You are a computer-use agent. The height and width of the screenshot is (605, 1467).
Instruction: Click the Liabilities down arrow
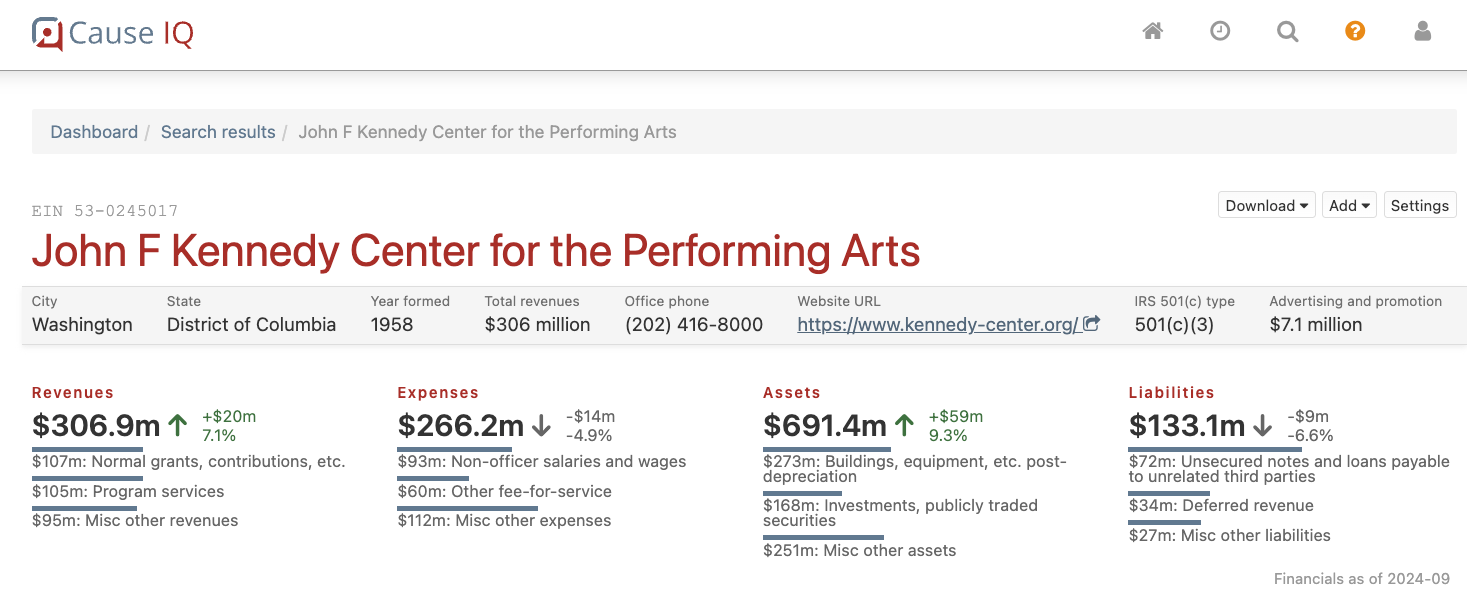[1262, 425]
